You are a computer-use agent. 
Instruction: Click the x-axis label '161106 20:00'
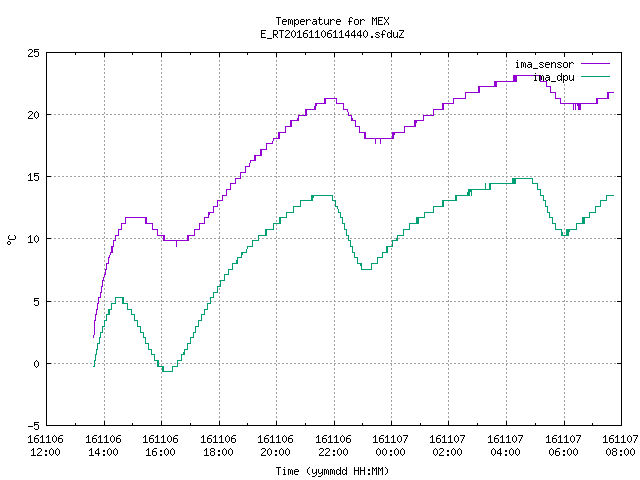coord(276,446)
